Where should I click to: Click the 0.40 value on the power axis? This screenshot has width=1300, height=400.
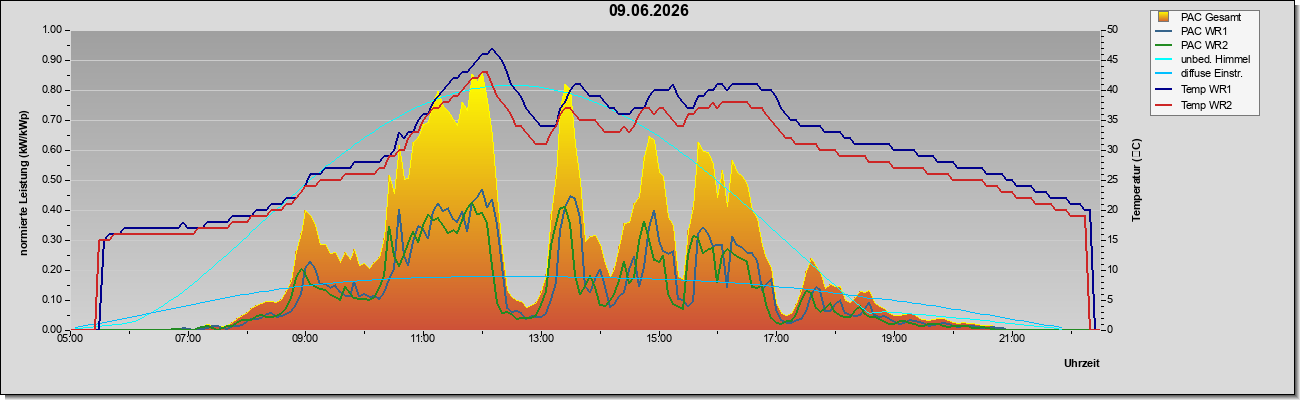(x=51, y=210)
